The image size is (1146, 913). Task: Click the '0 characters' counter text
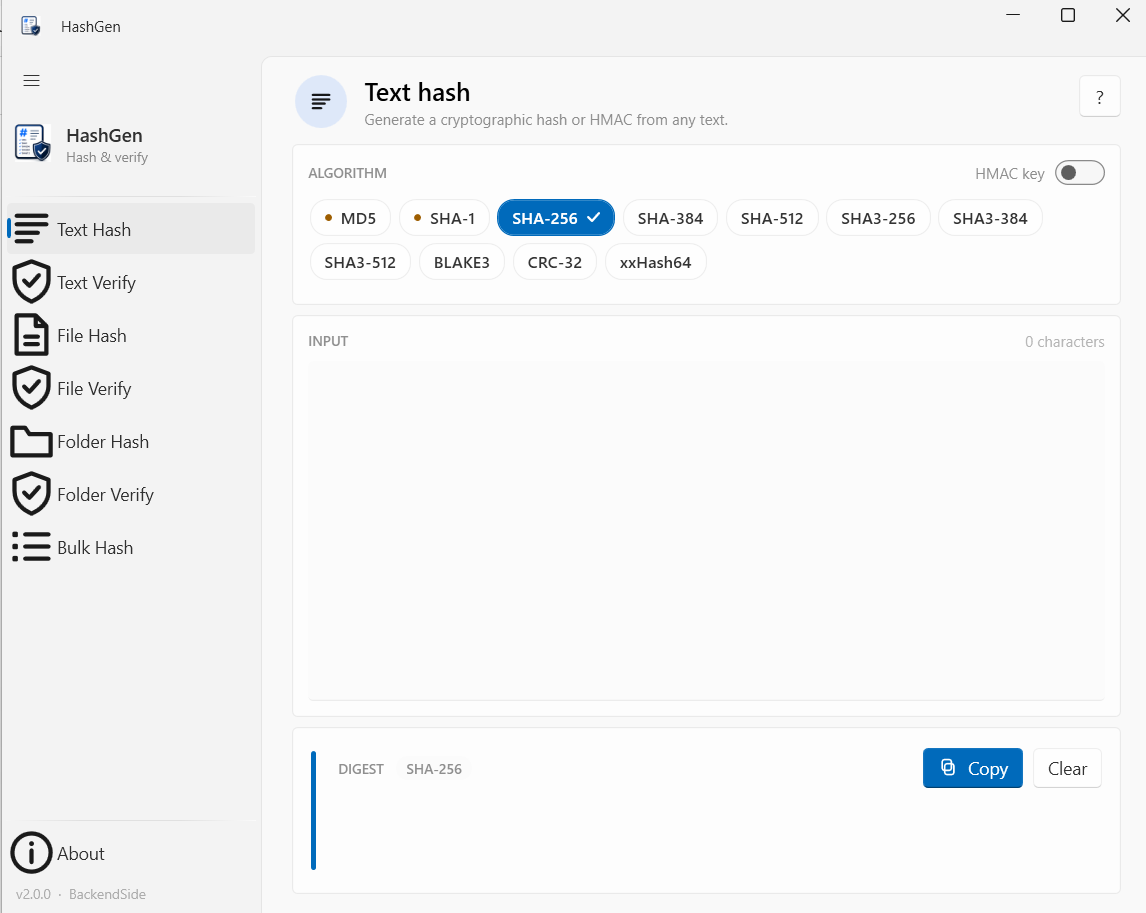[1064, 341]
